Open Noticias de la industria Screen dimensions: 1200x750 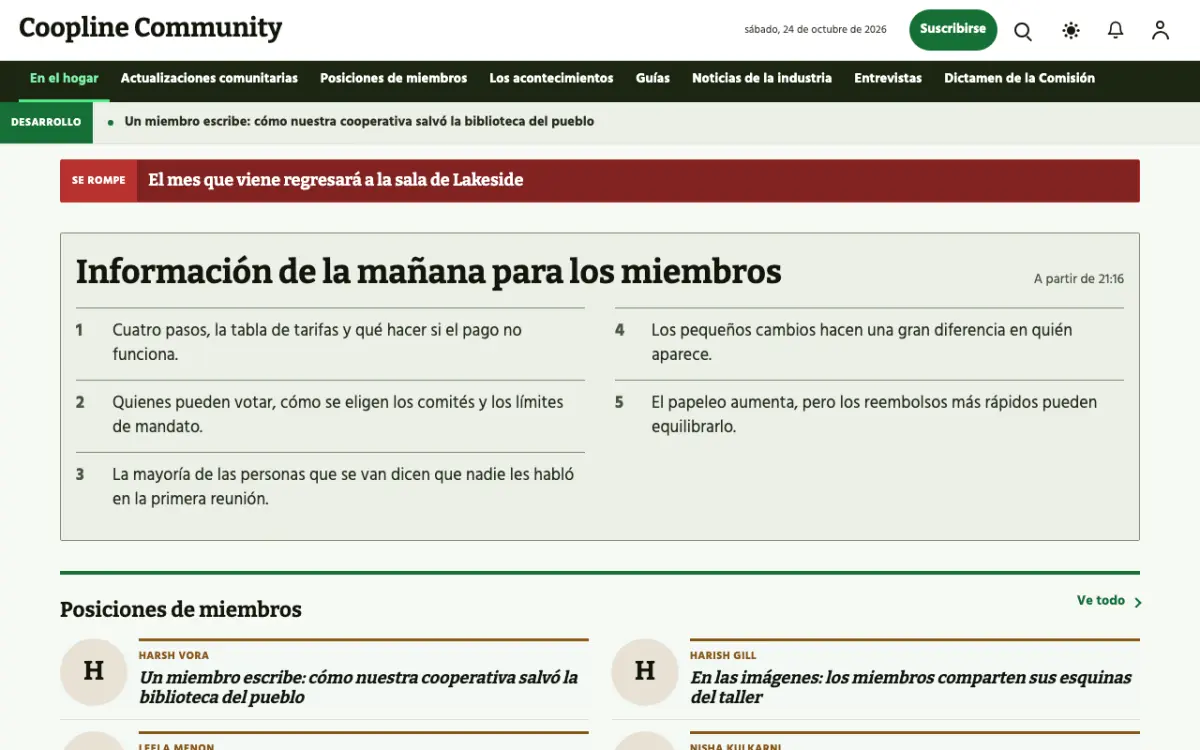(x=762, y=78)
